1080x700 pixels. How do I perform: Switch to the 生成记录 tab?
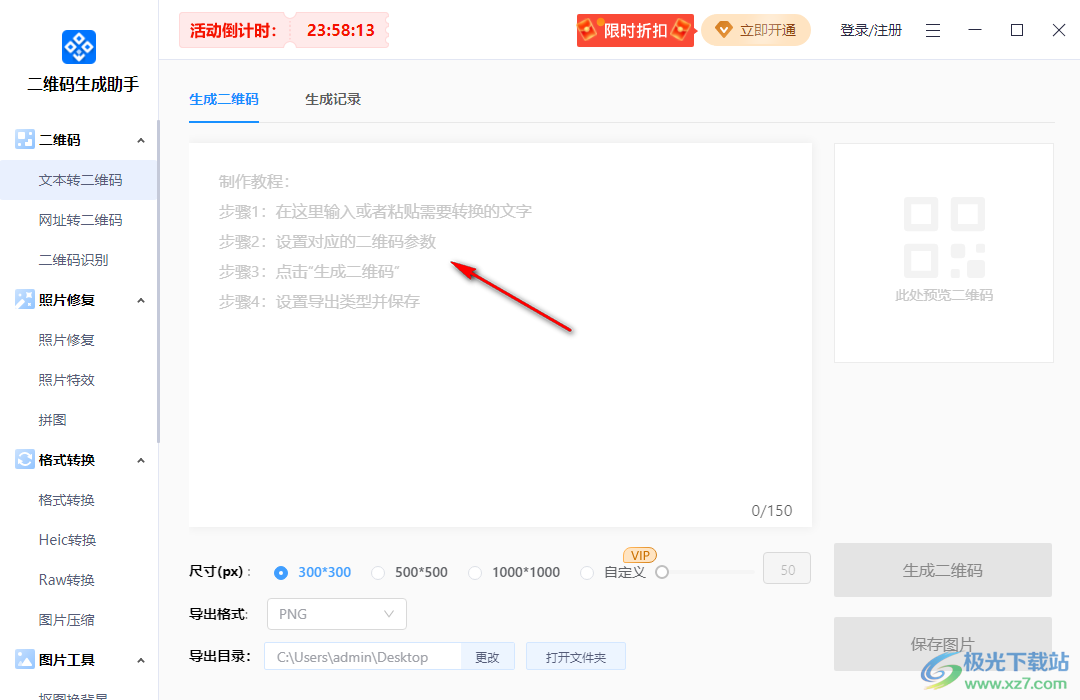pyautogui.click(x=333, y=99)
